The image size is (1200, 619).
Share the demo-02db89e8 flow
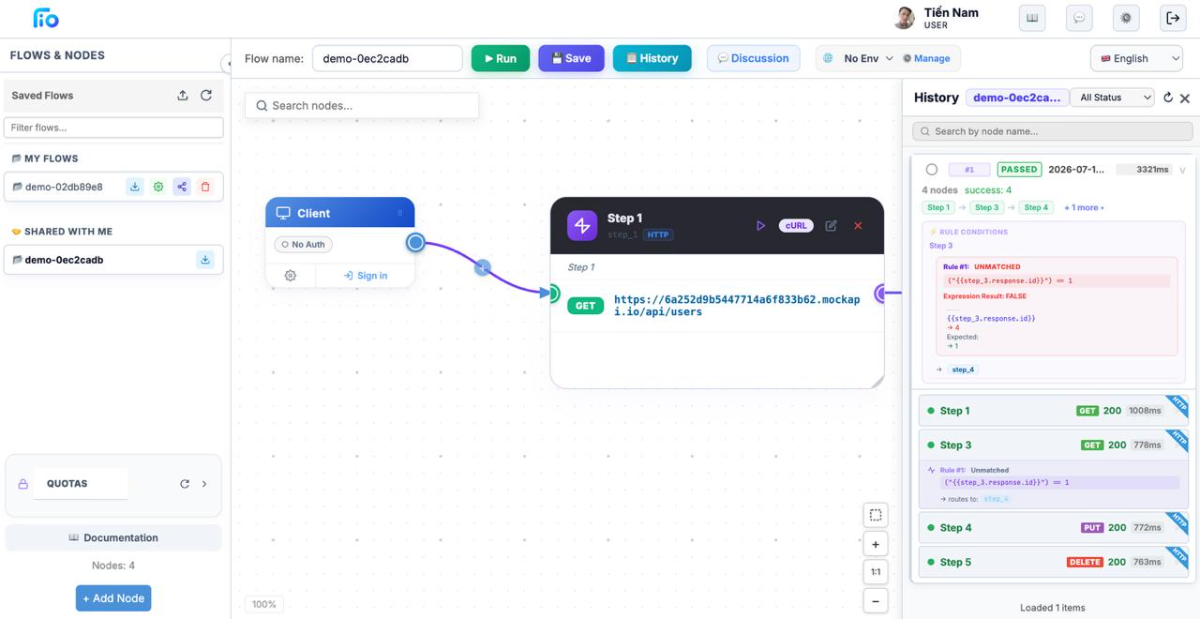click(x=181, y=187)
